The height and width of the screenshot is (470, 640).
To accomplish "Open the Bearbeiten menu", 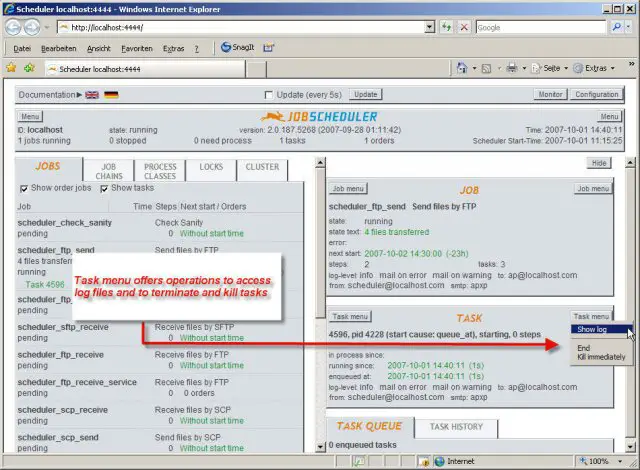I will 59,49.
